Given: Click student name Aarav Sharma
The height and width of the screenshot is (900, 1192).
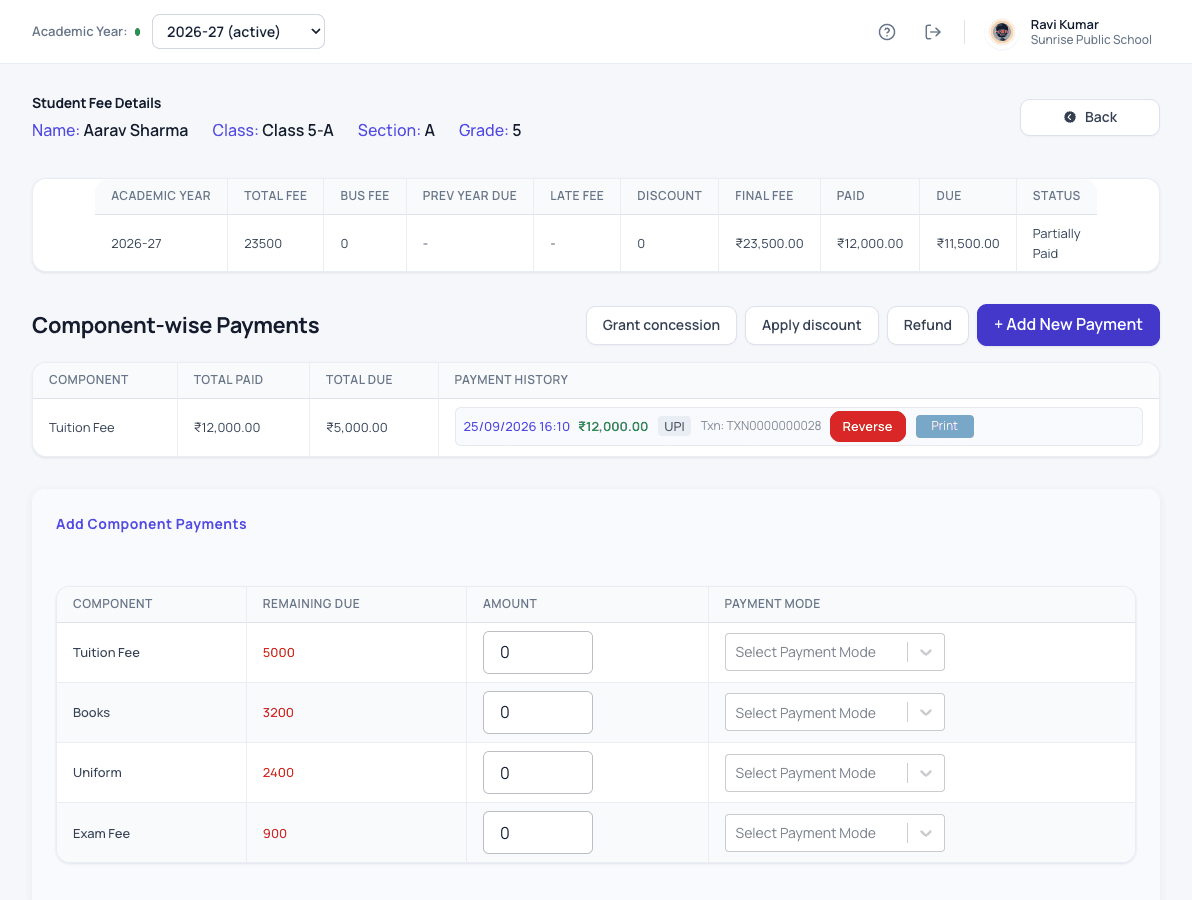Looking at the screenshot, I should (x=135, y=130).
